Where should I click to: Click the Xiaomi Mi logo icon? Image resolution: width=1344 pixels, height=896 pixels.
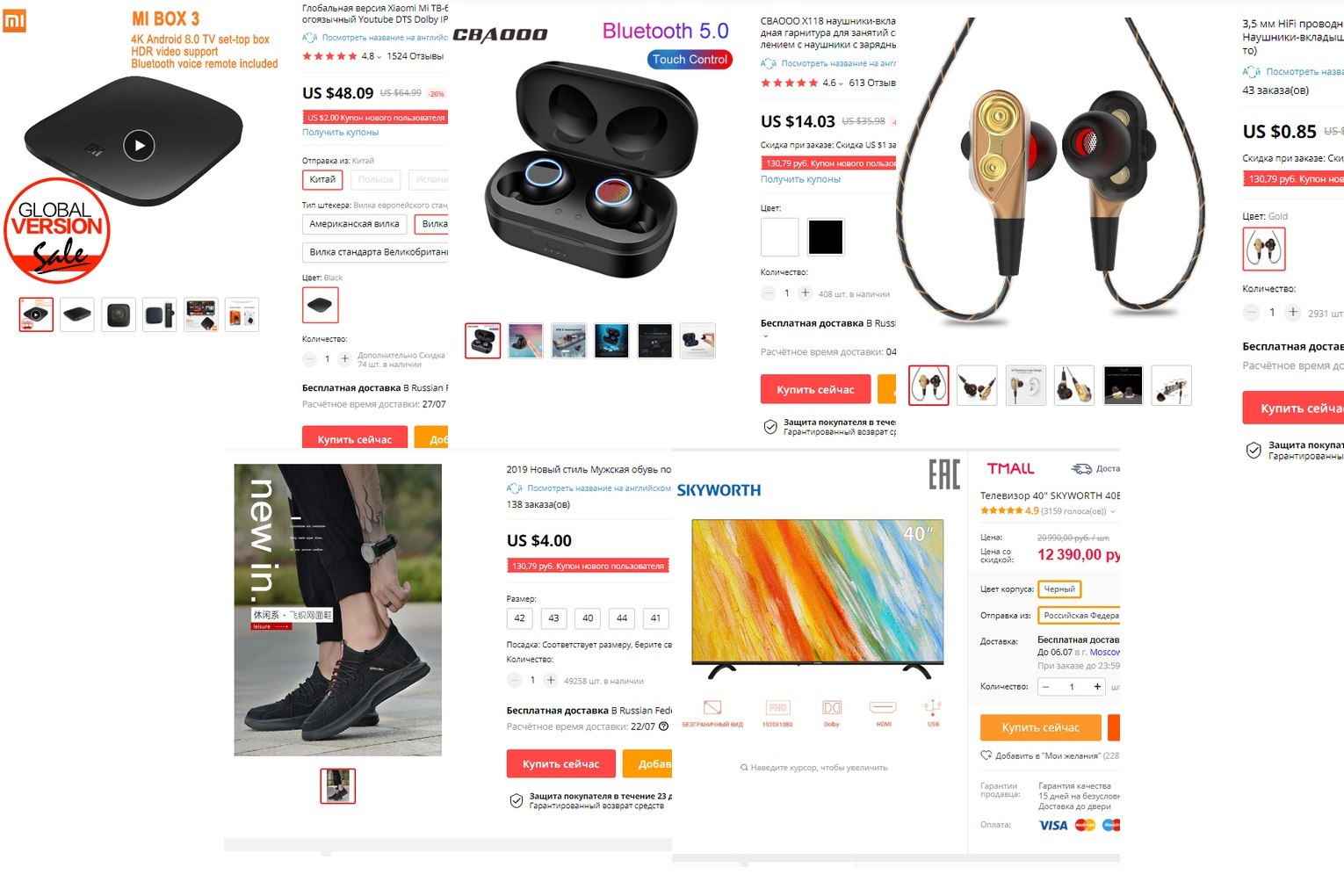(15, 20)
